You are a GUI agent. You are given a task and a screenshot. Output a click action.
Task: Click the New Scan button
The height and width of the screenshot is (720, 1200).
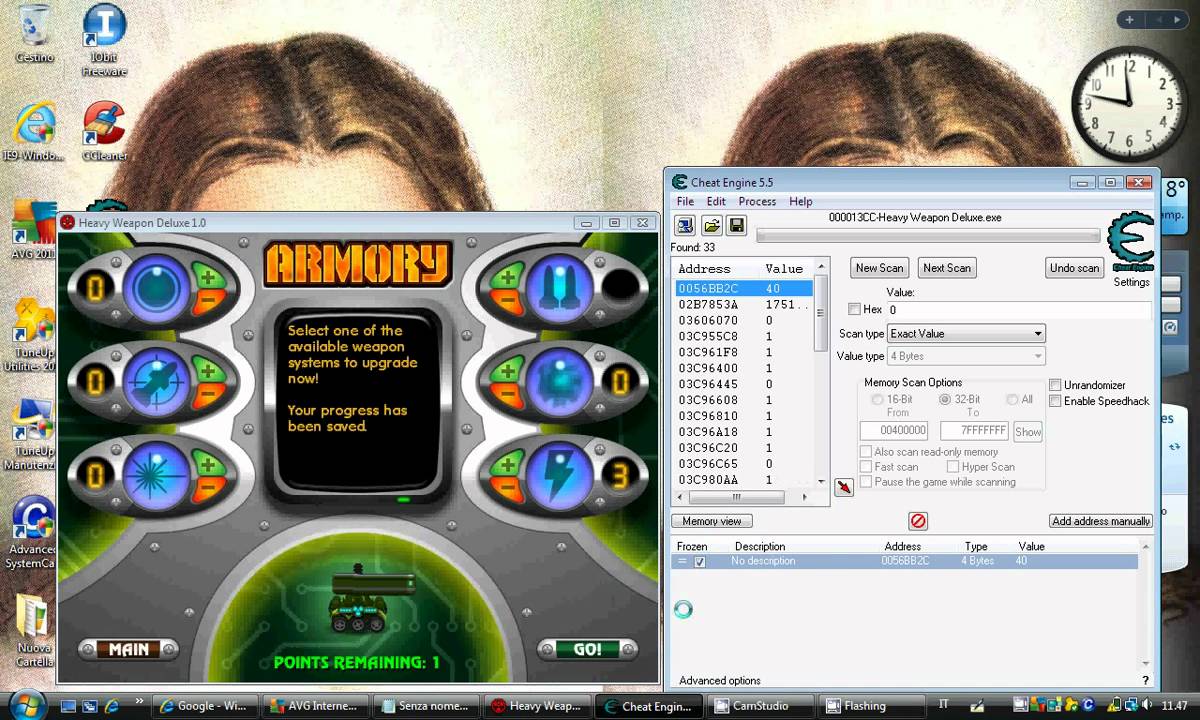pos(880,268)
